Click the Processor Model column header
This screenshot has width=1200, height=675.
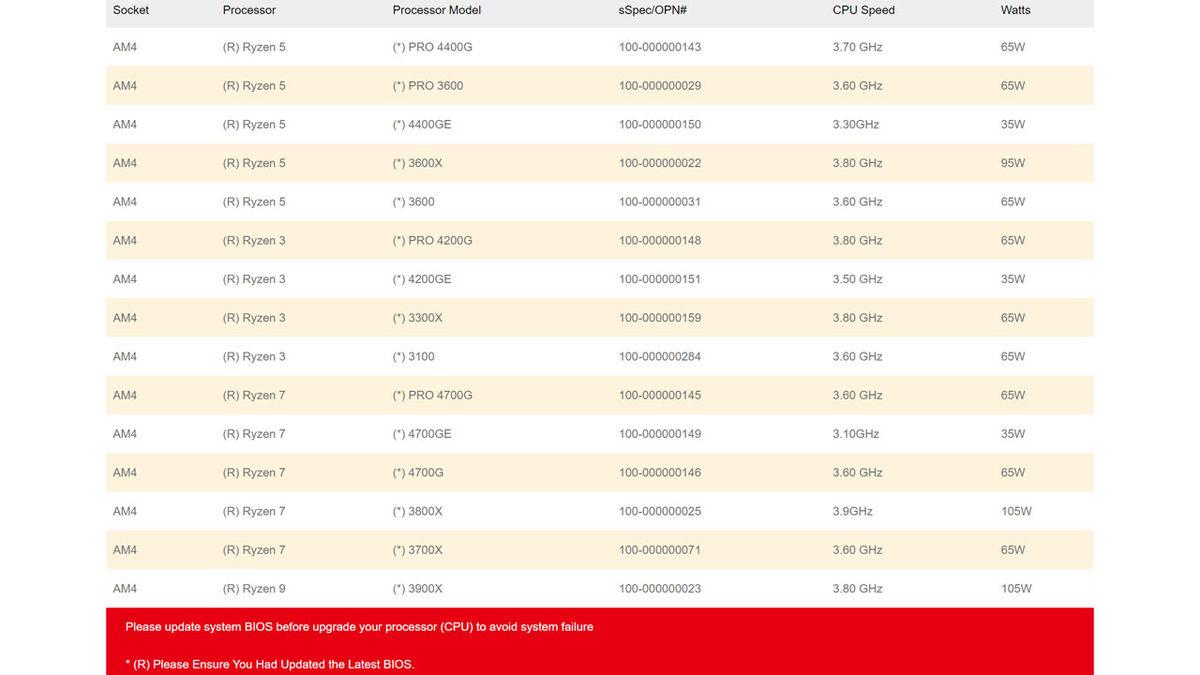(436, 10)
